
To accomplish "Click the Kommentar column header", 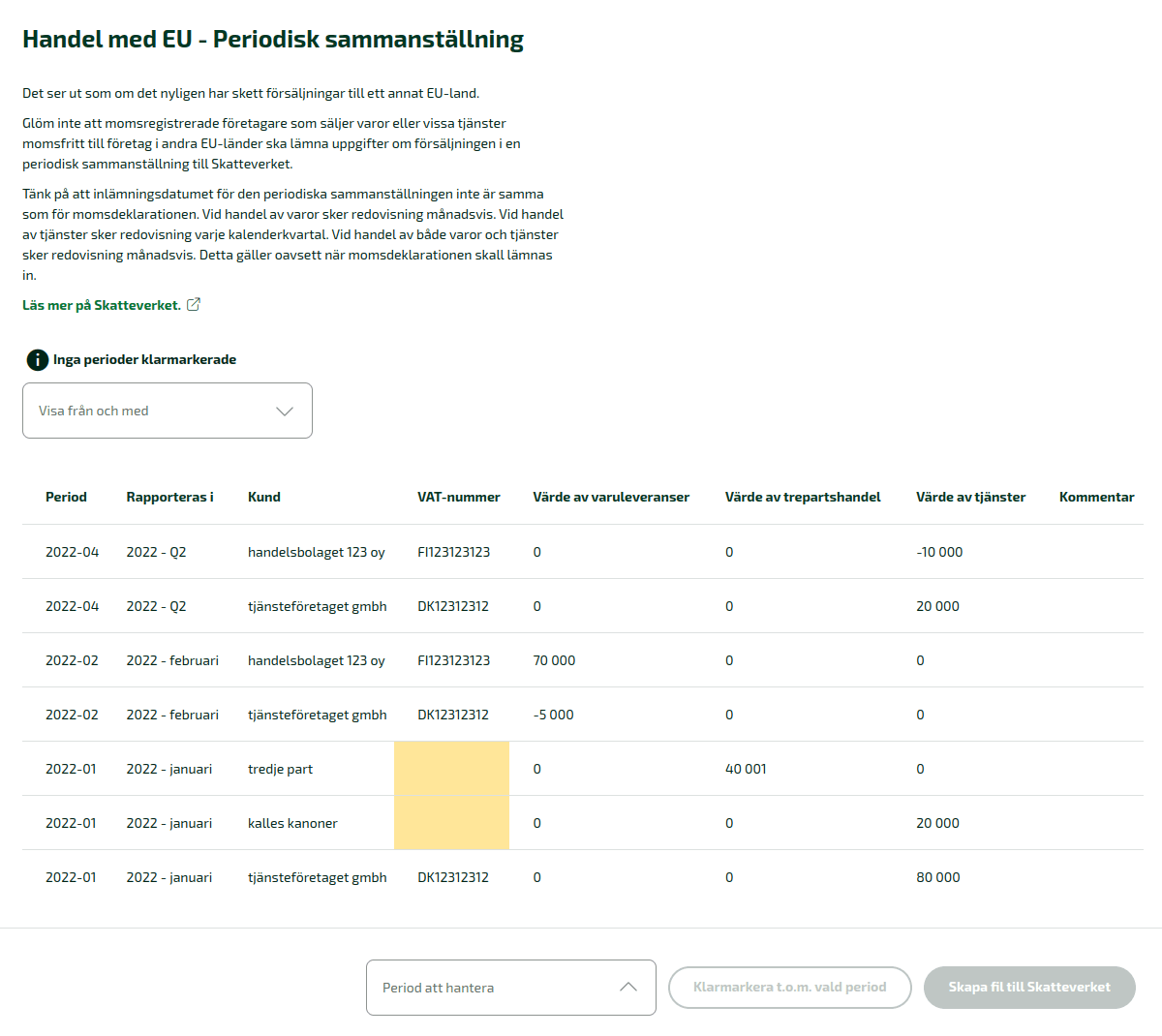I will pos(1097,497).
